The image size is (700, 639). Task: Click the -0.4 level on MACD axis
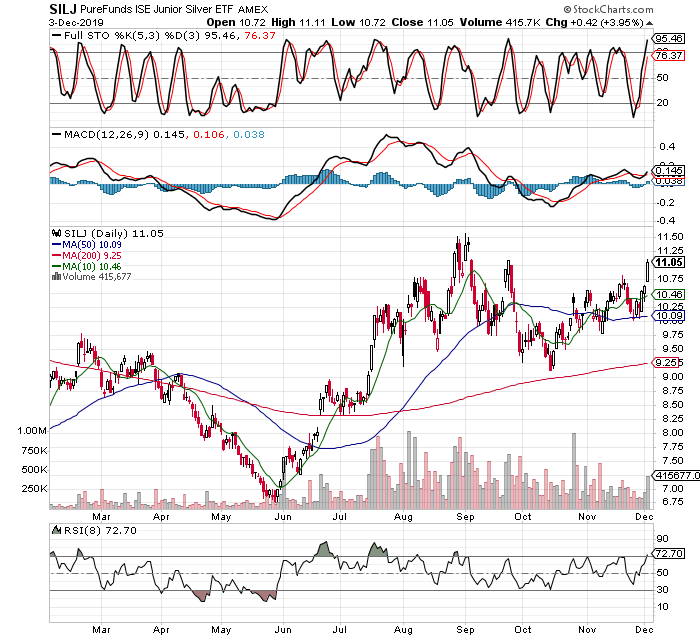pyautogui.click(x=665, y=221)
